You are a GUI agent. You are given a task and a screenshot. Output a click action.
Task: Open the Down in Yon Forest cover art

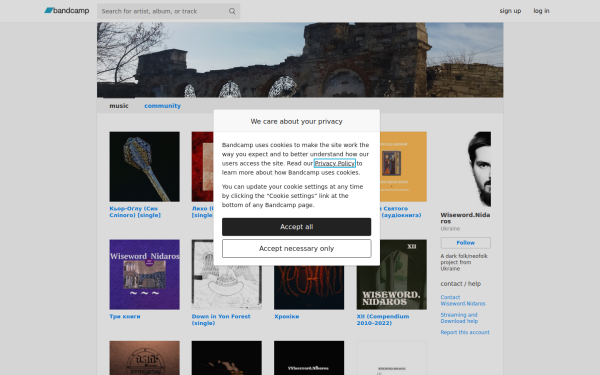click(227, 287)
